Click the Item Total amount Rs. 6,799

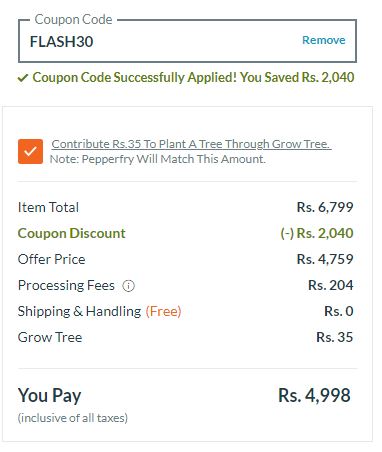(325, 207)
